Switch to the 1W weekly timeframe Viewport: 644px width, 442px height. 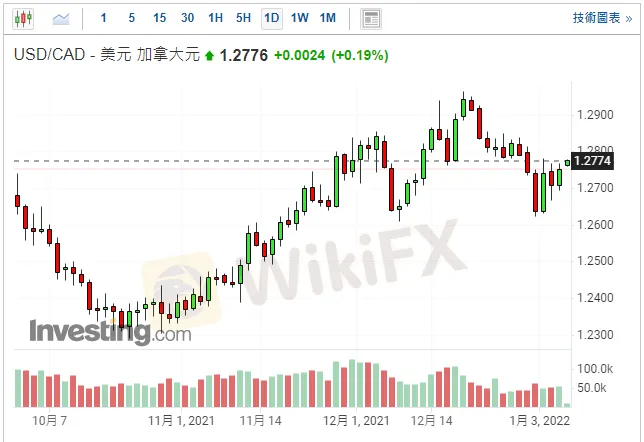tap(299, 18)
